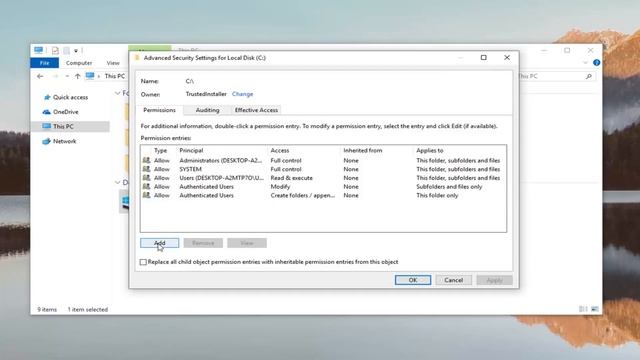640x360 pixels.
Task: Click the Change owner link
Action: coord(242,94)
